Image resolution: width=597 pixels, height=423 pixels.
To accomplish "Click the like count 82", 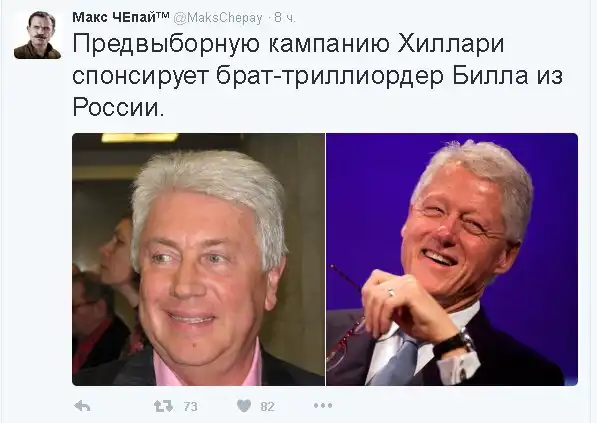I will (x=267, y=407).
